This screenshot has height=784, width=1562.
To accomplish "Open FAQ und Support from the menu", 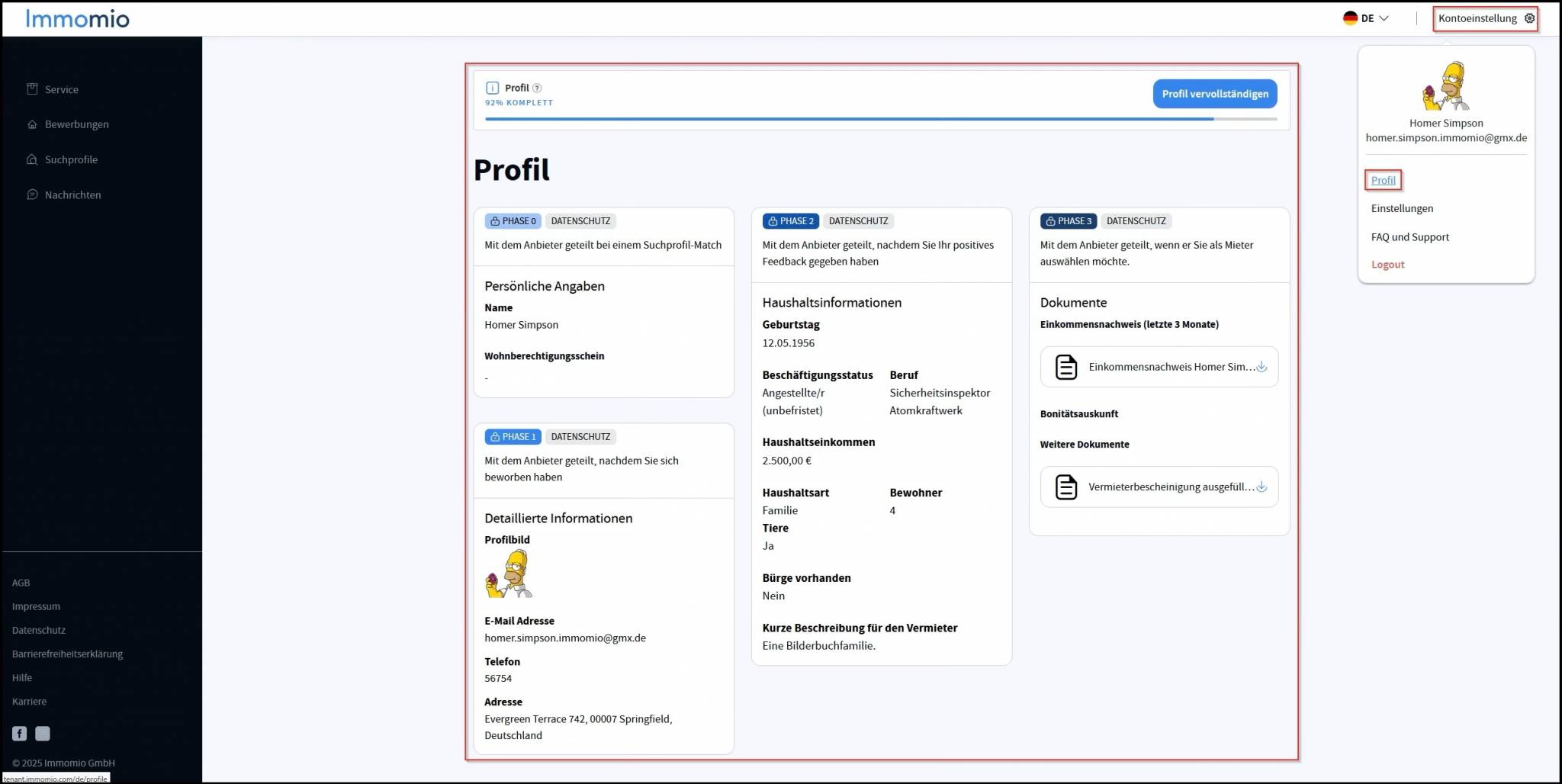I will point(1409,237).
